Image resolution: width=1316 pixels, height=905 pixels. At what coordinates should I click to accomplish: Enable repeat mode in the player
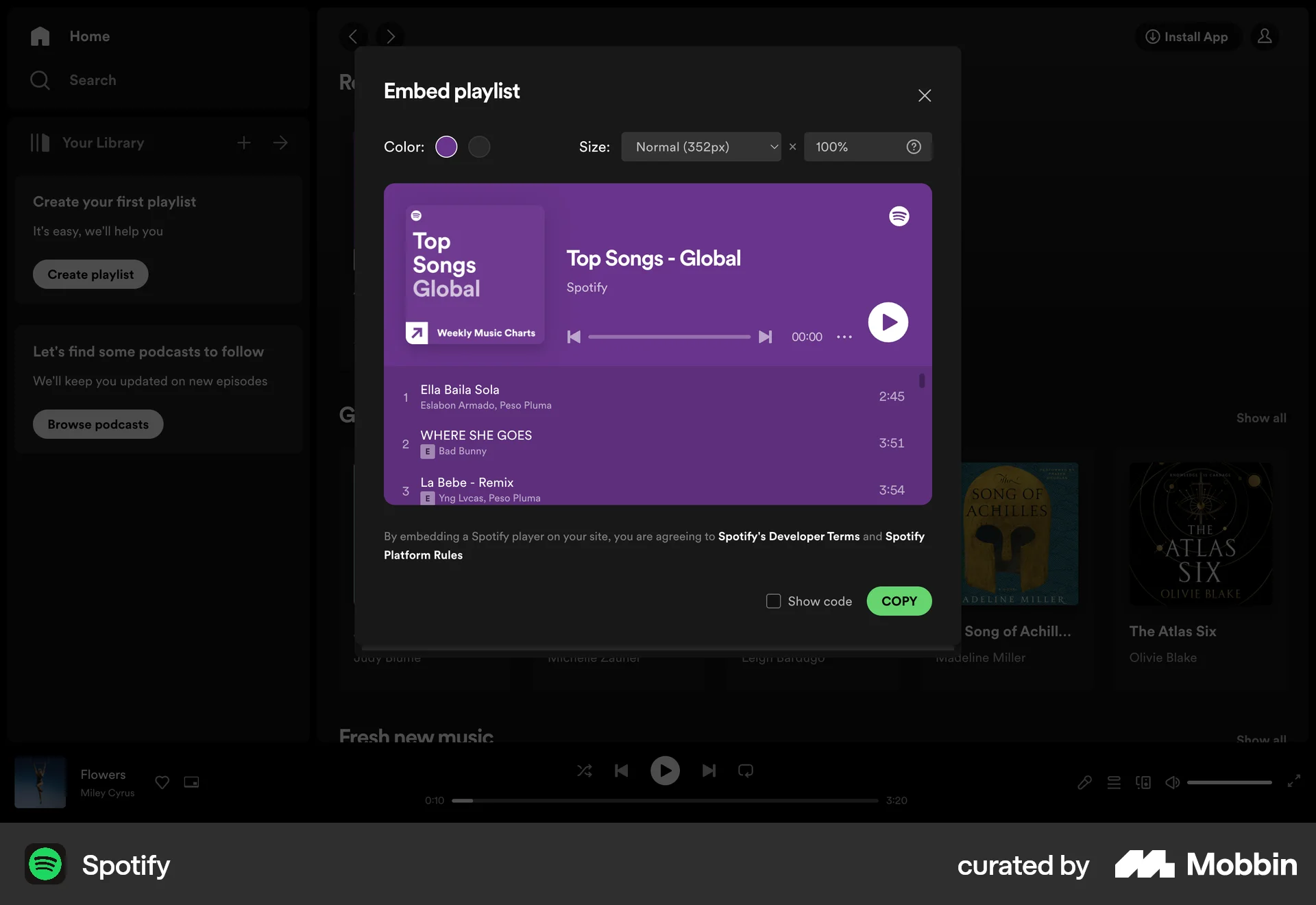(745, 771)
